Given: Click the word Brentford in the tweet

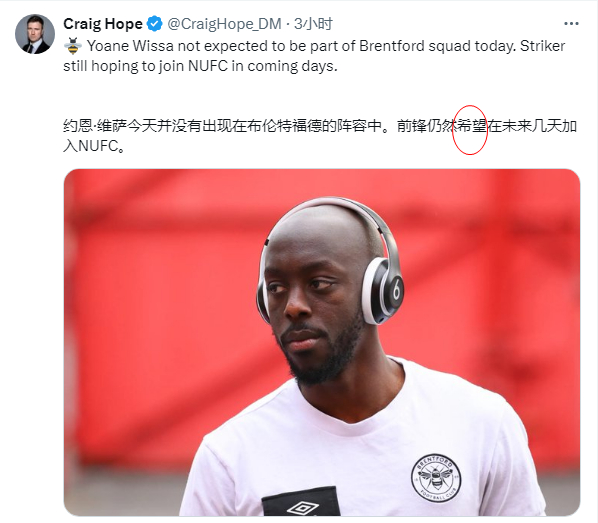Looking at the screenshot, I should pos(392,46).
